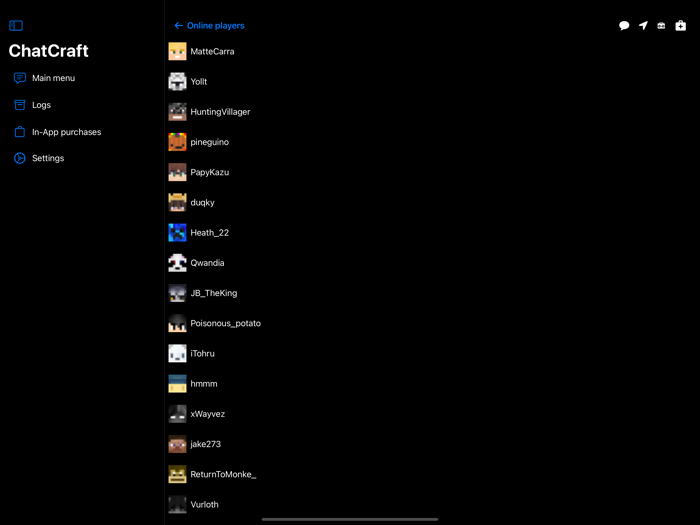700x525 pixels.
Task: Select player name HuntingVillager
Action: pos(220,112)
